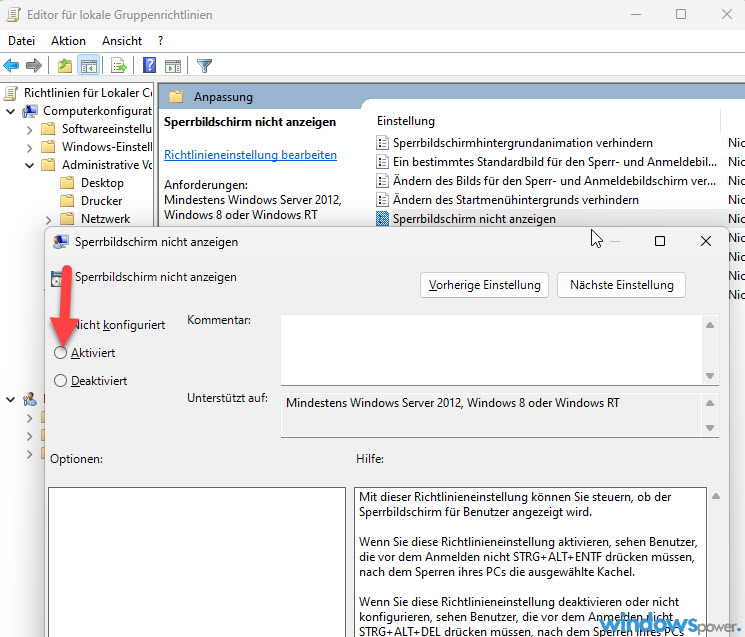The image size is (745, 637).
Task: Select Ein bestimmtes Standardbild row text
Action: 554,162
